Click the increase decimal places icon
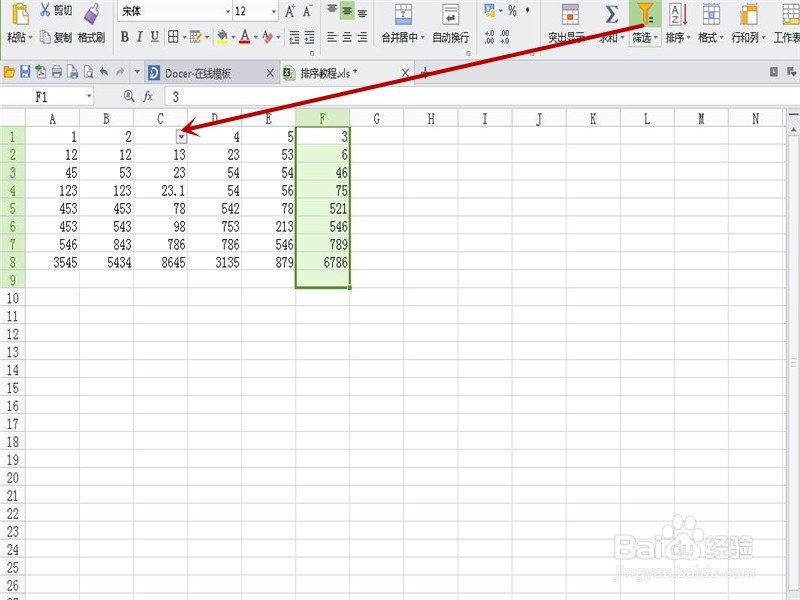Viewport: 800px width, 600px height. tap(489, 37)
